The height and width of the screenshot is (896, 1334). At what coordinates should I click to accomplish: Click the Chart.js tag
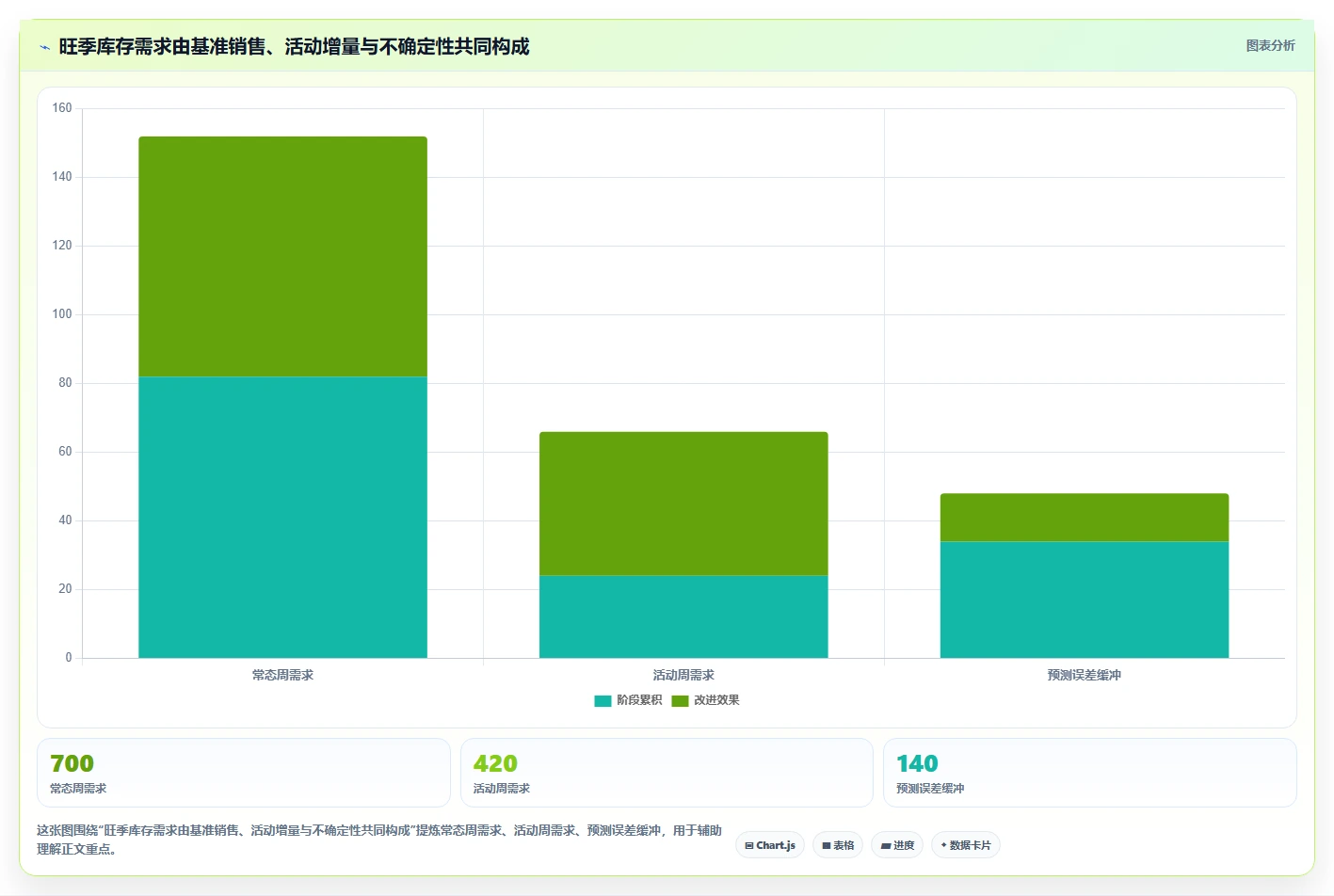[770, 845]
